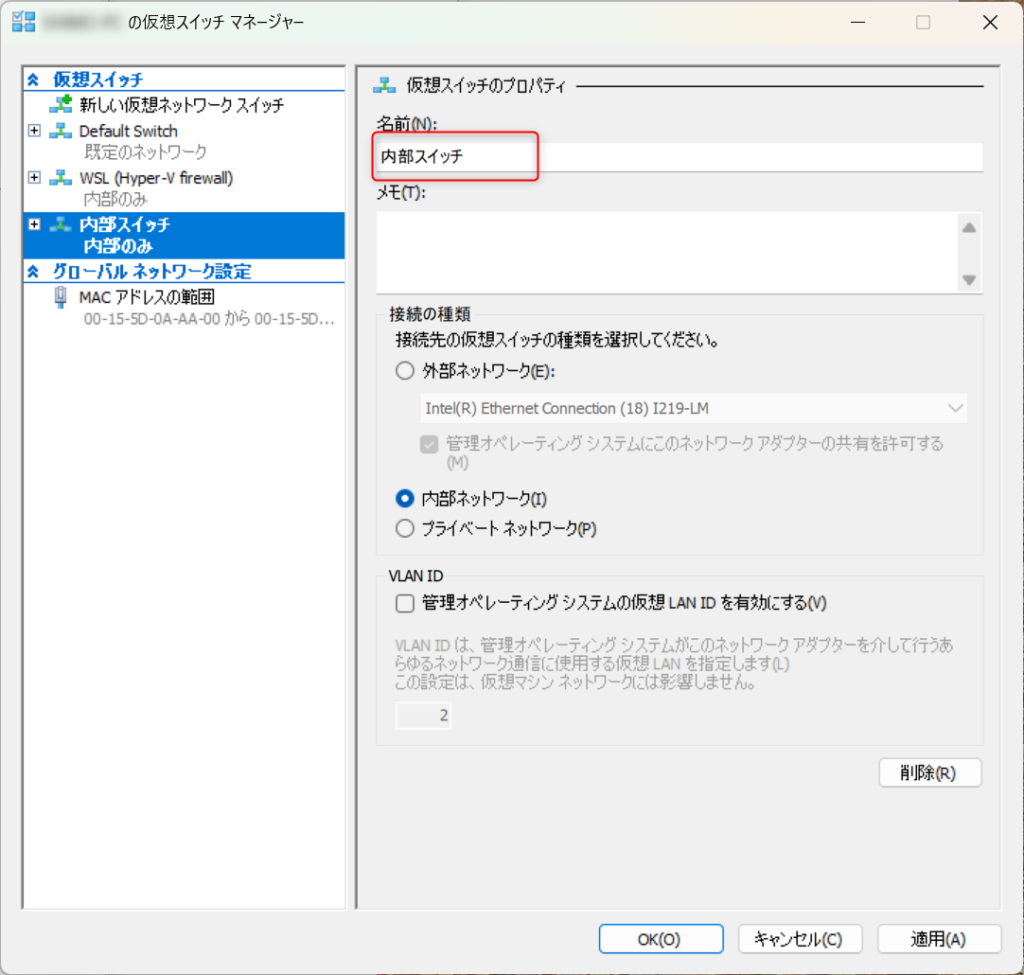
Task: Collapse the グローバル ネットワーク設定 section
Action: coord(34,272)
